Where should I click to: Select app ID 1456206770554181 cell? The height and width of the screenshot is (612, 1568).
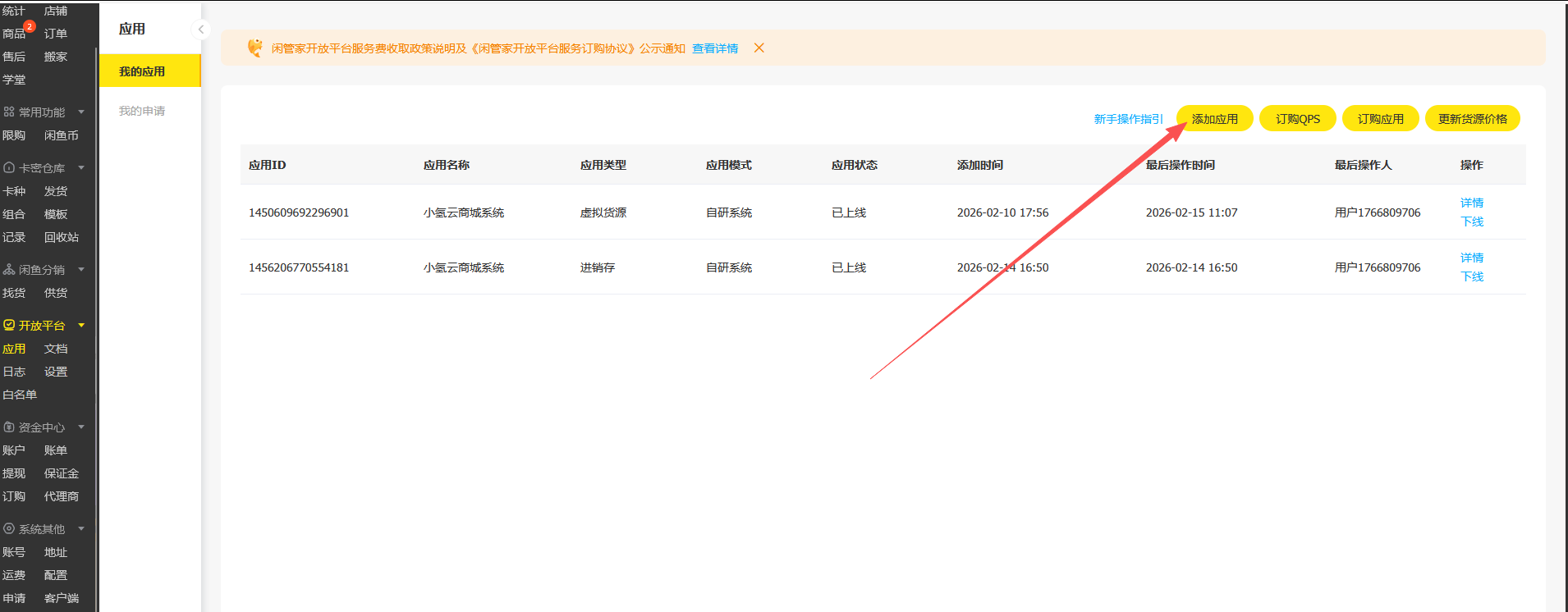click(299, 267)
